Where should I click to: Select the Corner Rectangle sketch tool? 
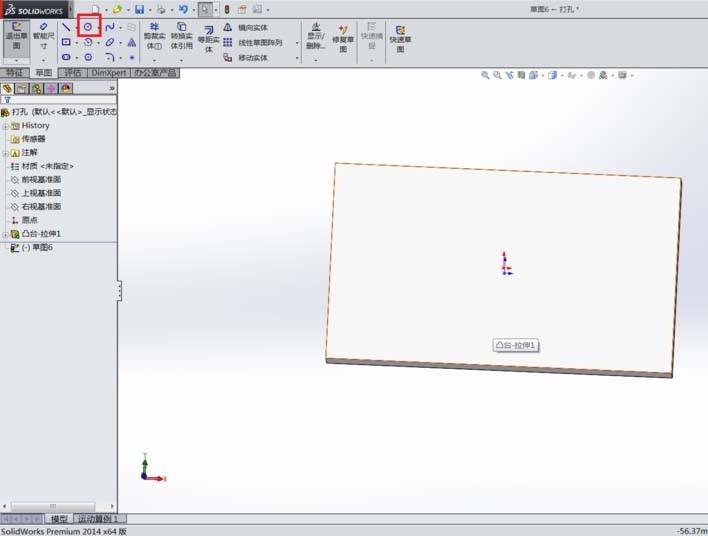[66, 42]
